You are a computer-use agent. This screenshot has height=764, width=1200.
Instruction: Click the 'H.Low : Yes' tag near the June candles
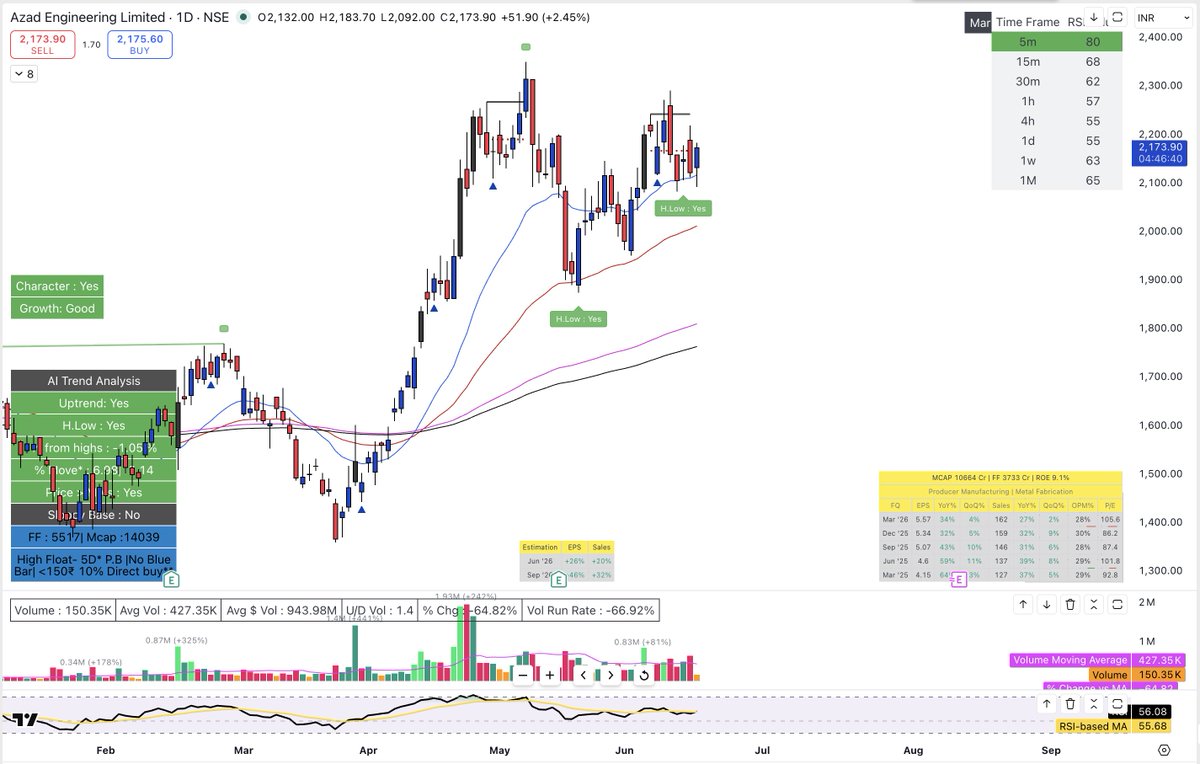tap(683, 208)
